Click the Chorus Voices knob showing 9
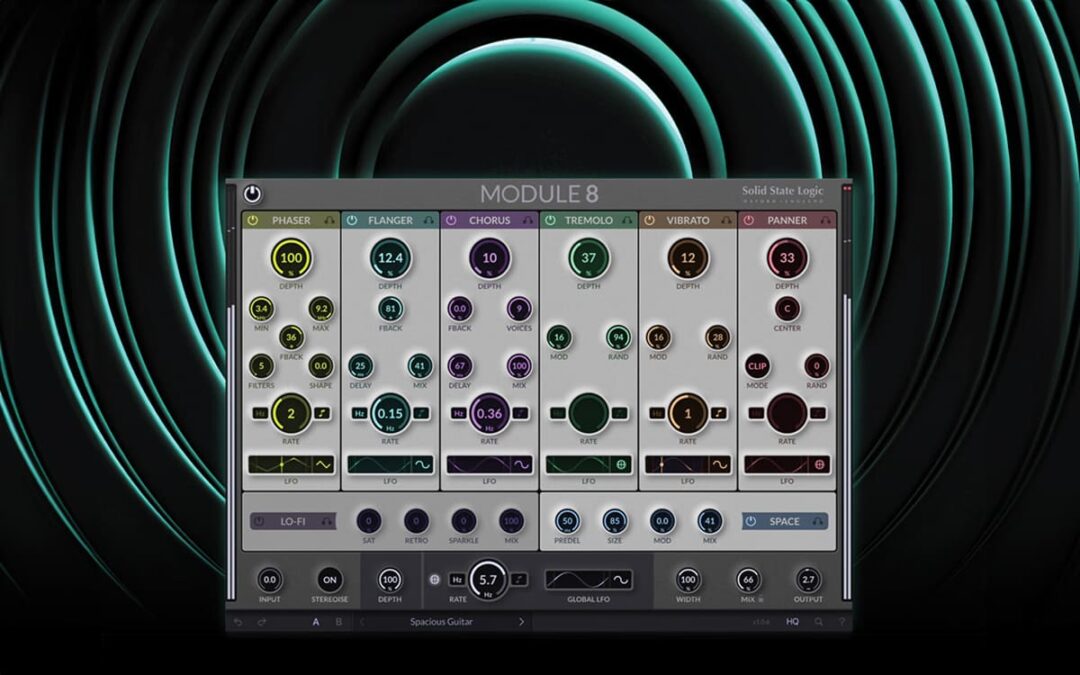Viewport: 1080px width, 675px height. tap(519, 309)
